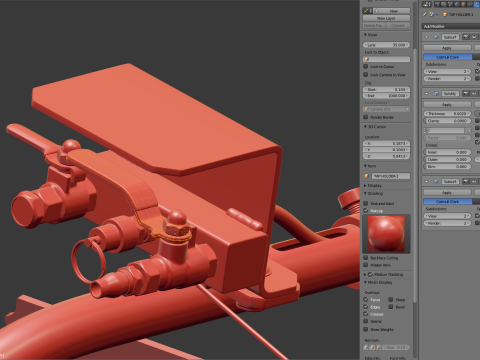Adjust the Solidify Thickness value field
The height and width of the screenshot is (360, 480).
click(447, 114)
